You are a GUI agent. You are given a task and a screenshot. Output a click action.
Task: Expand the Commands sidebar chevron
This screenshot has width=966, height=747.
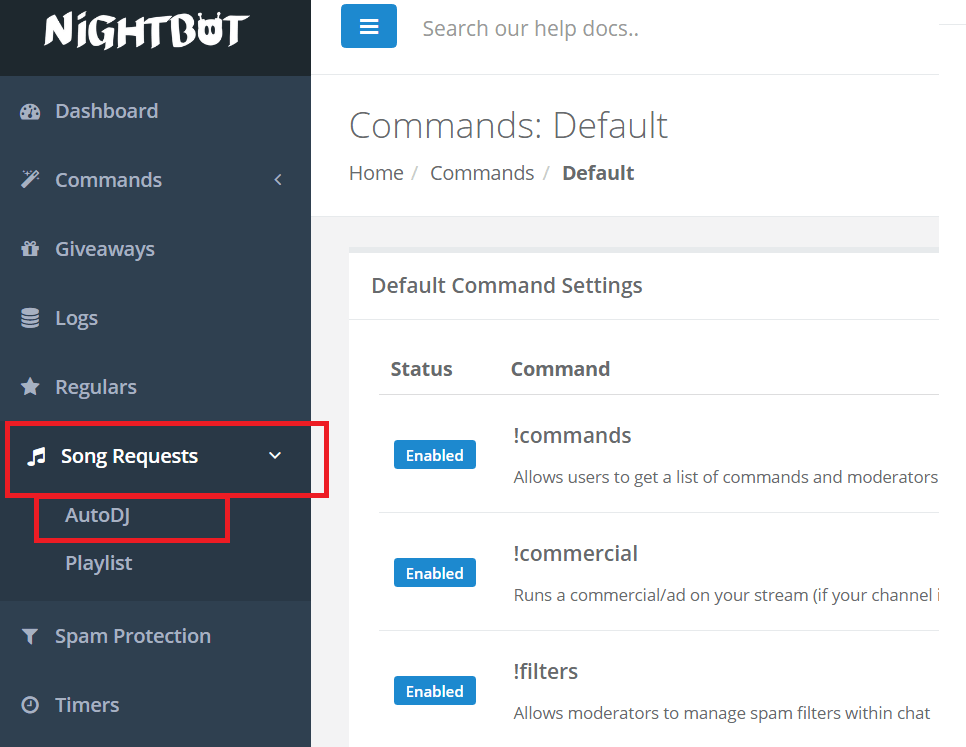(278, 180)
